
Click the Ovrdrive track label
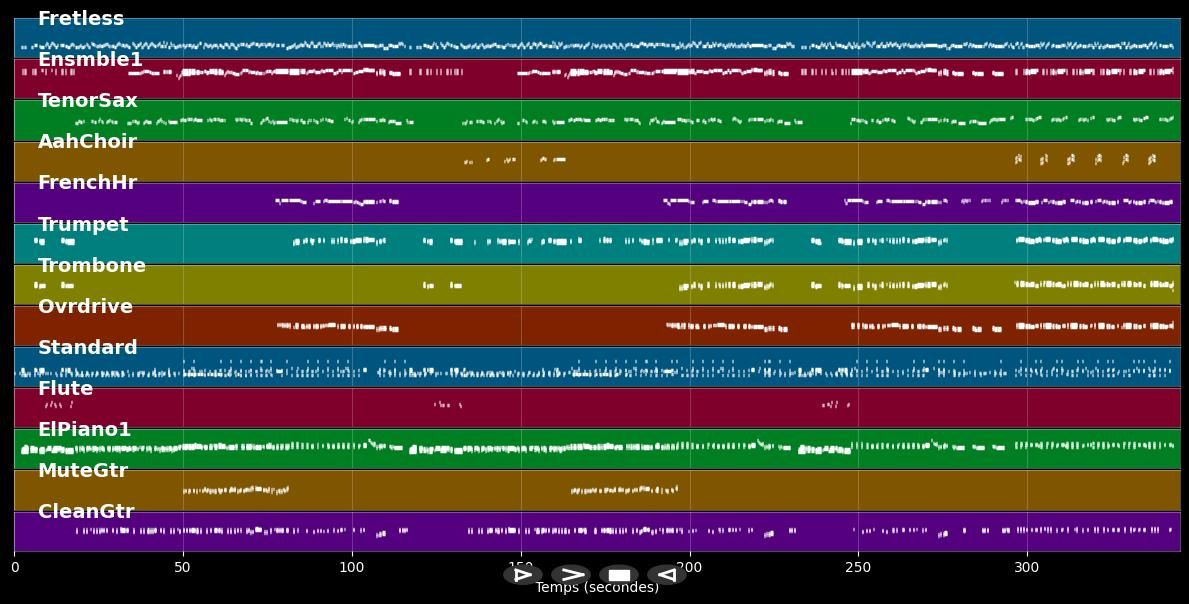point(85,307)
